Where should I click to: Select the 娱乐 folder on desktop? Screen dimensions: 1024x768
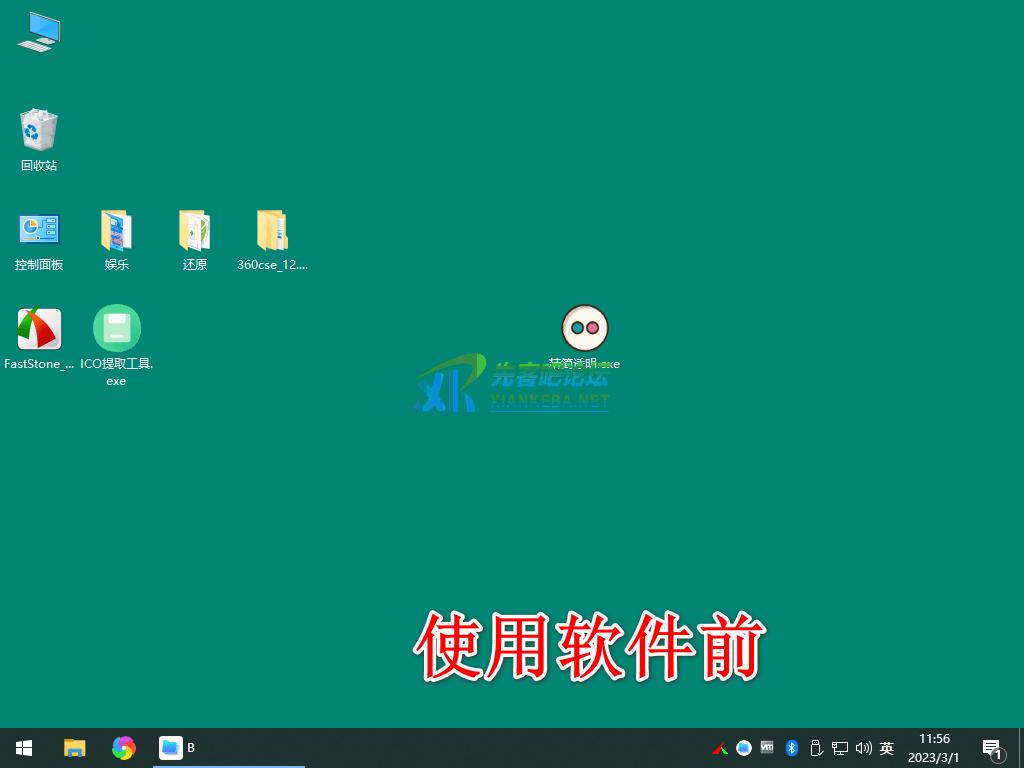[117, 230]
